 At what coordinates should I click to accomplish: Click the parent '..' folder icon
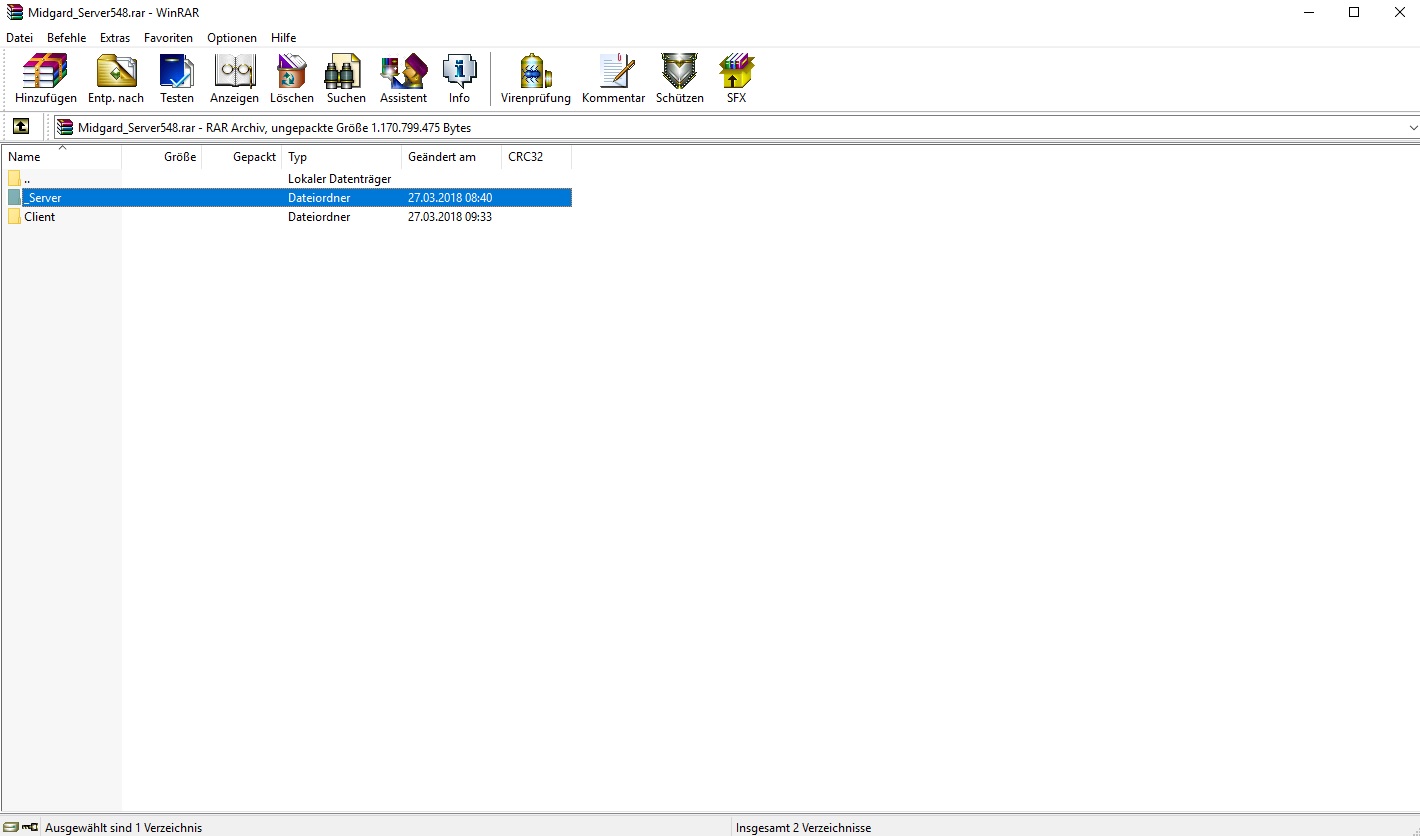tap(14, 178)
